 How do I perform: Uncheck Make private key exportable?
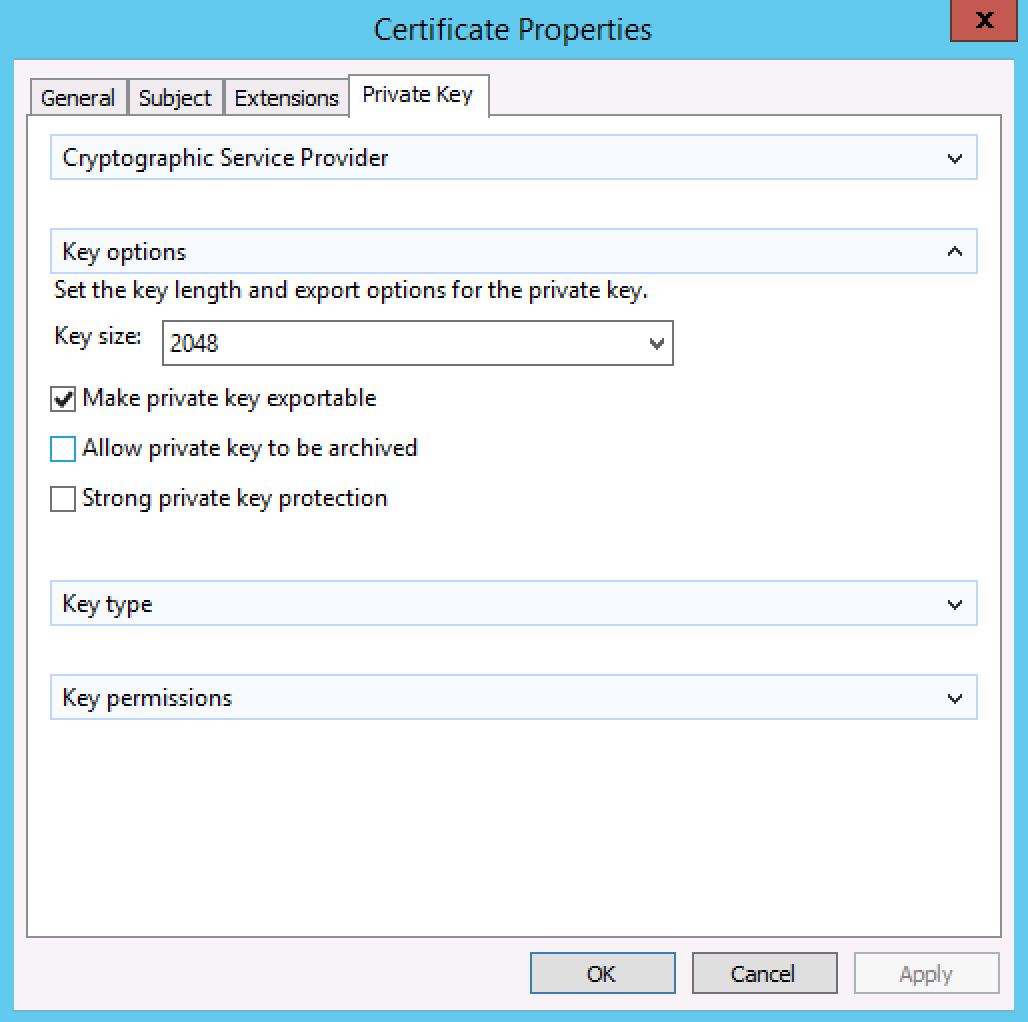63,400
